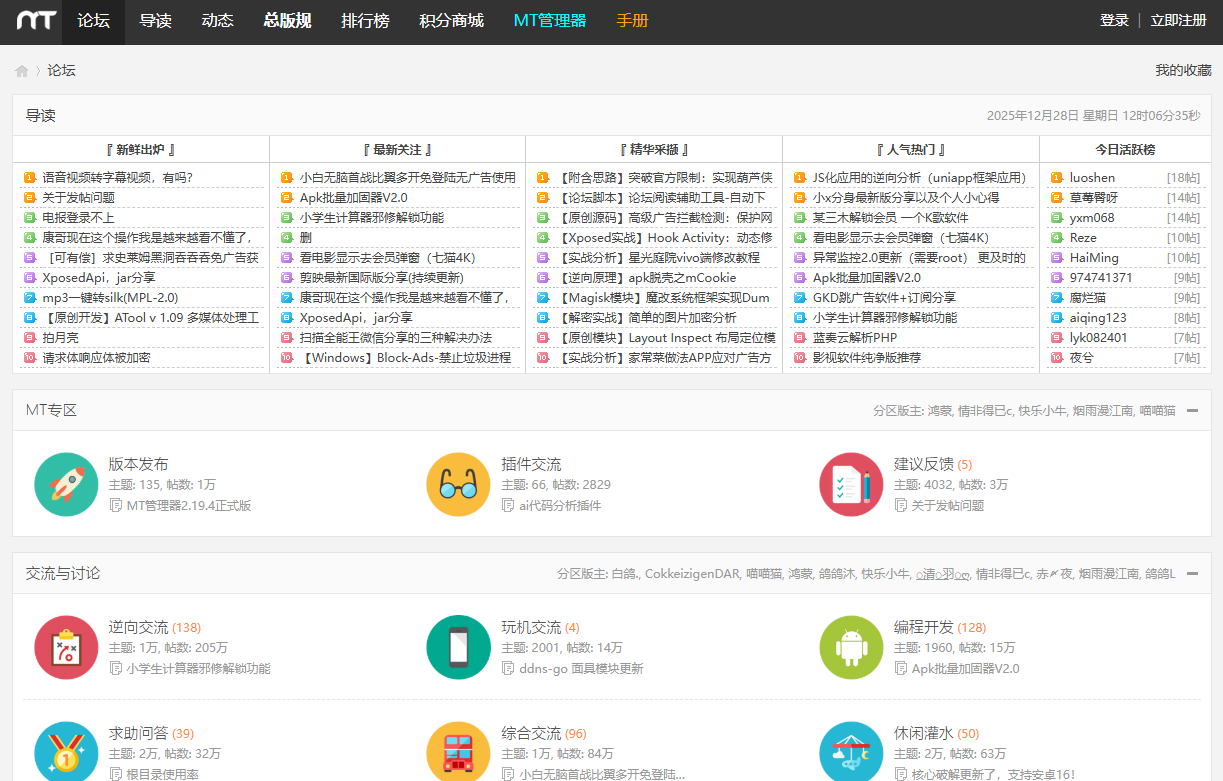Viewport: 1223px width, 781px height.
Task: Open 我的收藏 link
Action: [x=1183, y=71]
